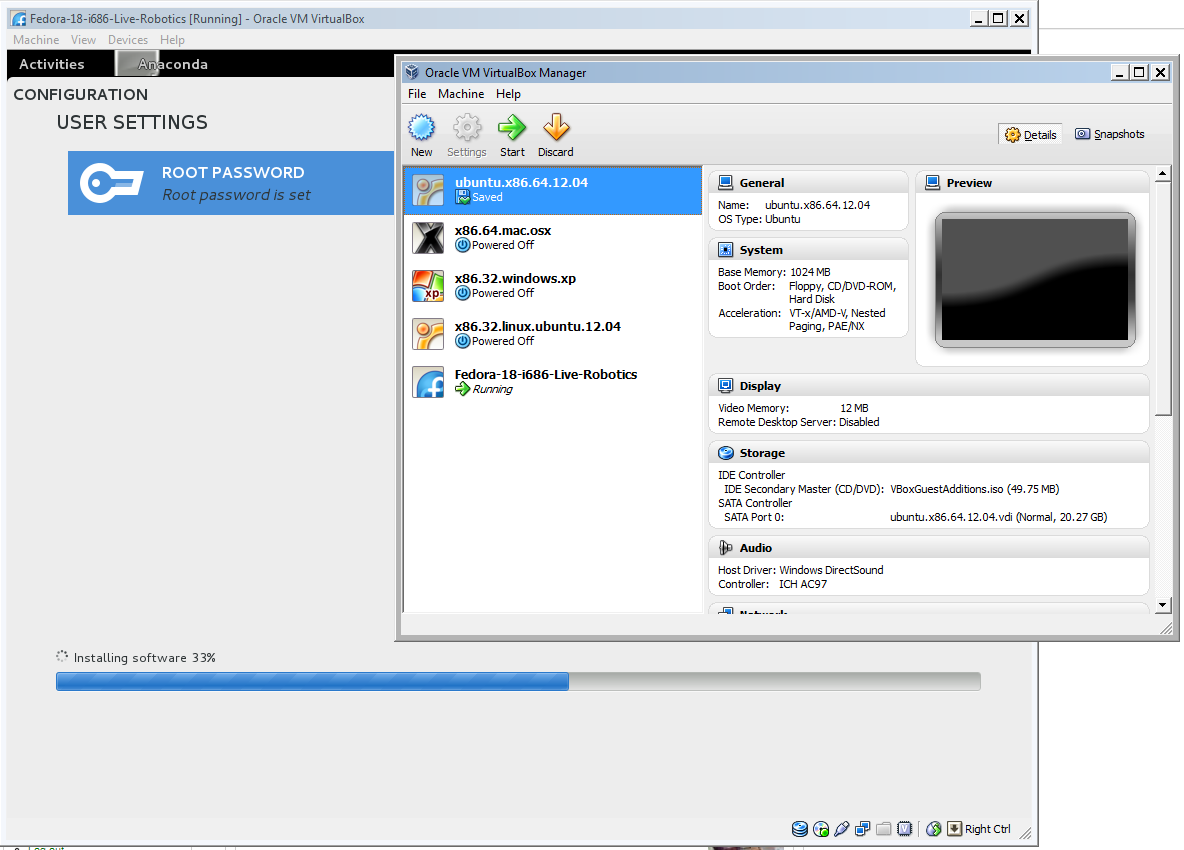Click the optical CD/DVD status icon
1184x850 pixels.
821,829
